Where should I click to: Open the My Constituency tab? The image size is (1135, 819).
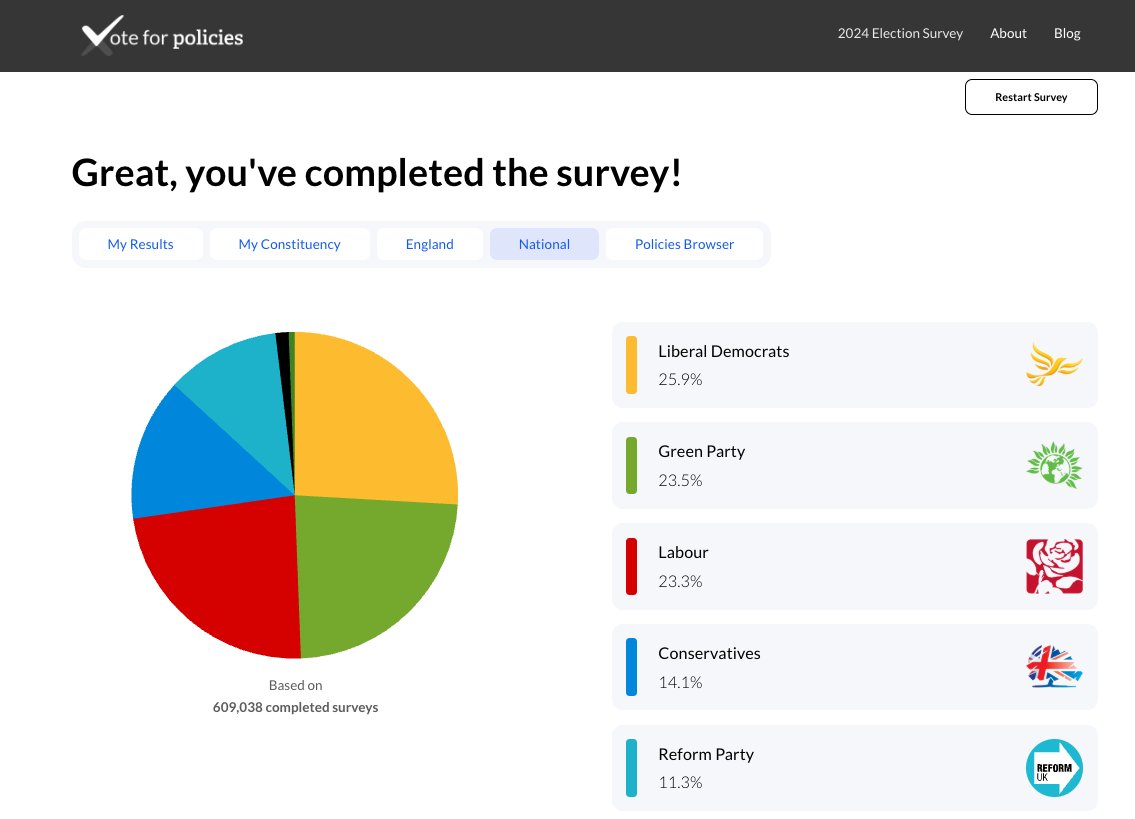tap(289, 243)
